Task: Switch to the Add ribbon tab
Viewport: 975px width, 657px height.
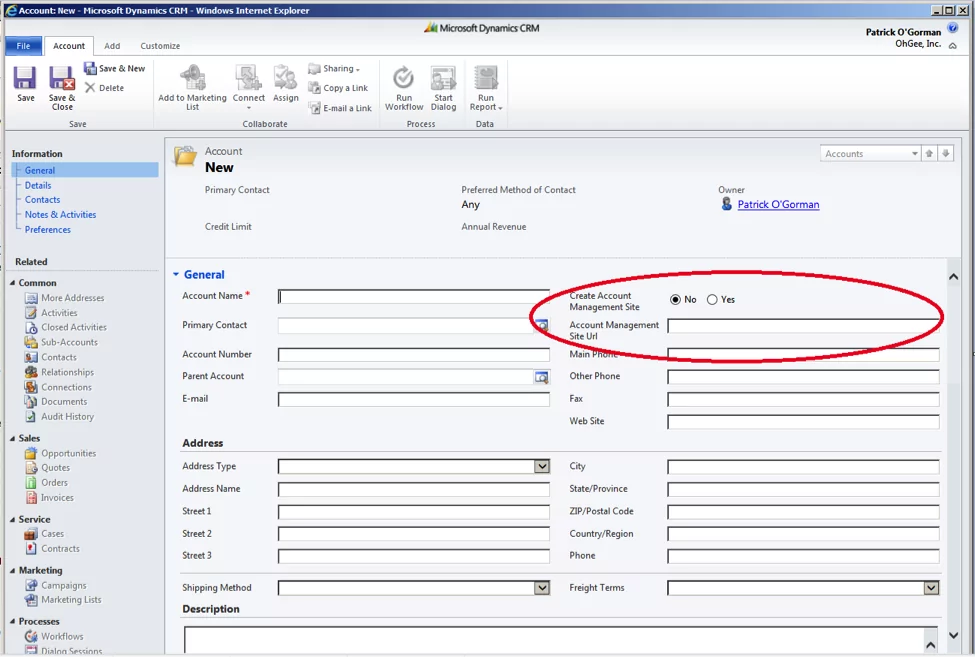Action: pos(112,46)
